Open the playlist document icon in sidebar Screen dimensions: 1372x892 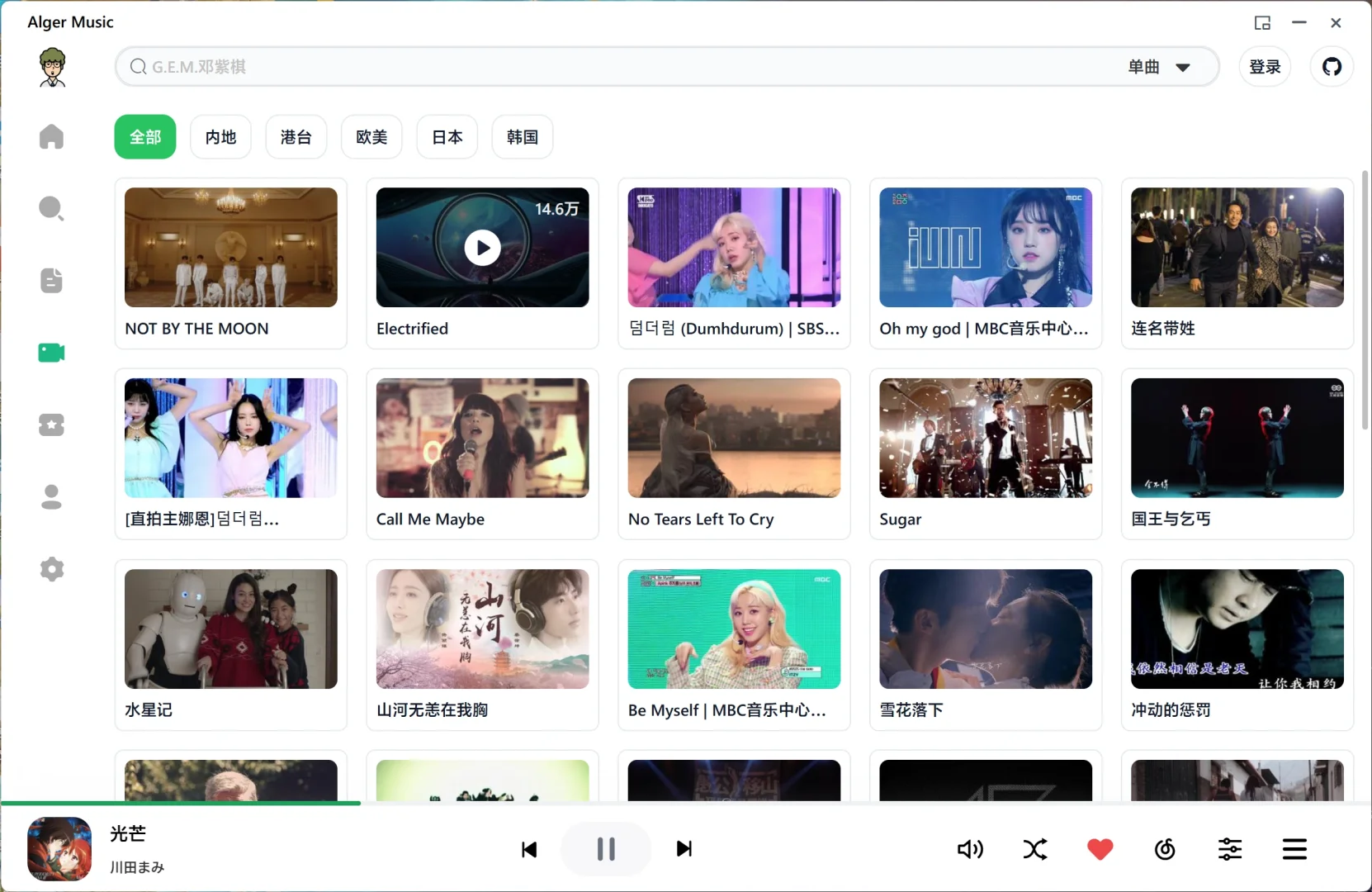[x=51, y=281]
